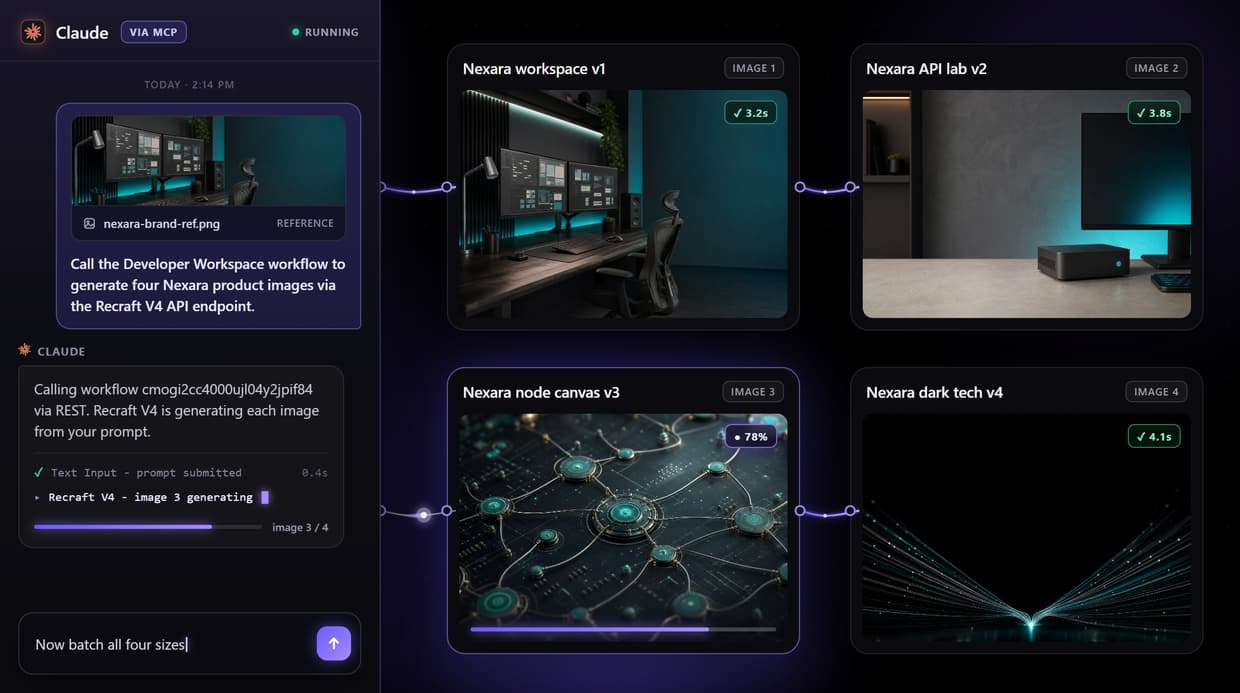Viewport: 1240px width, 693px height.
Task: Click the Nexara dark tech v4 title
Action: click(934, 392)
